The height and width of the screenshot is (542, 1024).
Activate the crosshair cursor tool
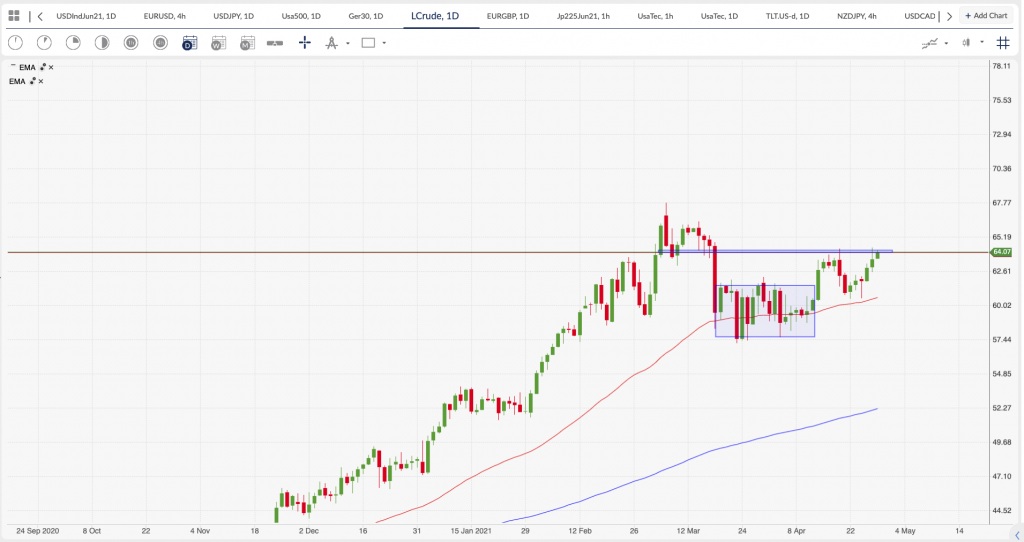(304, 43)
